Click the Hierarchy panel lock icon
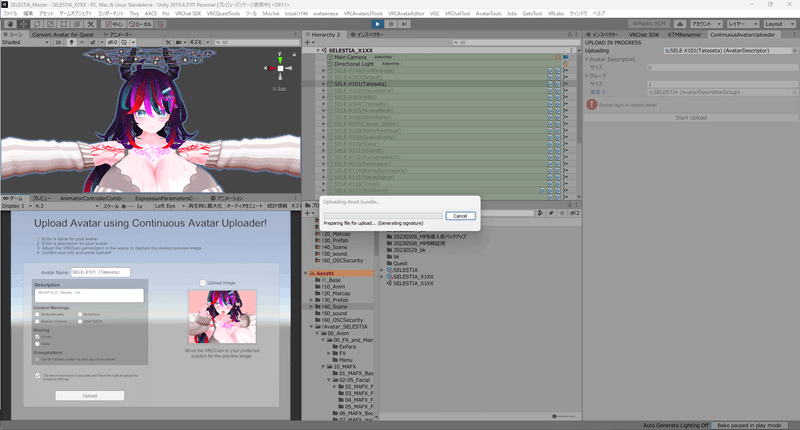 tap(570, 34)
